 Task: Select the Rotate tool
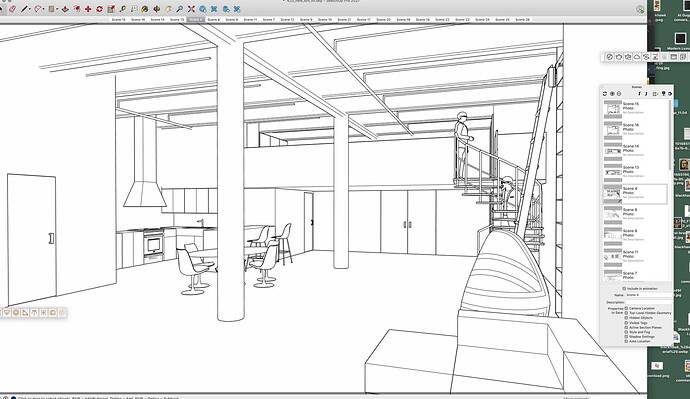[x=99, y=9]
